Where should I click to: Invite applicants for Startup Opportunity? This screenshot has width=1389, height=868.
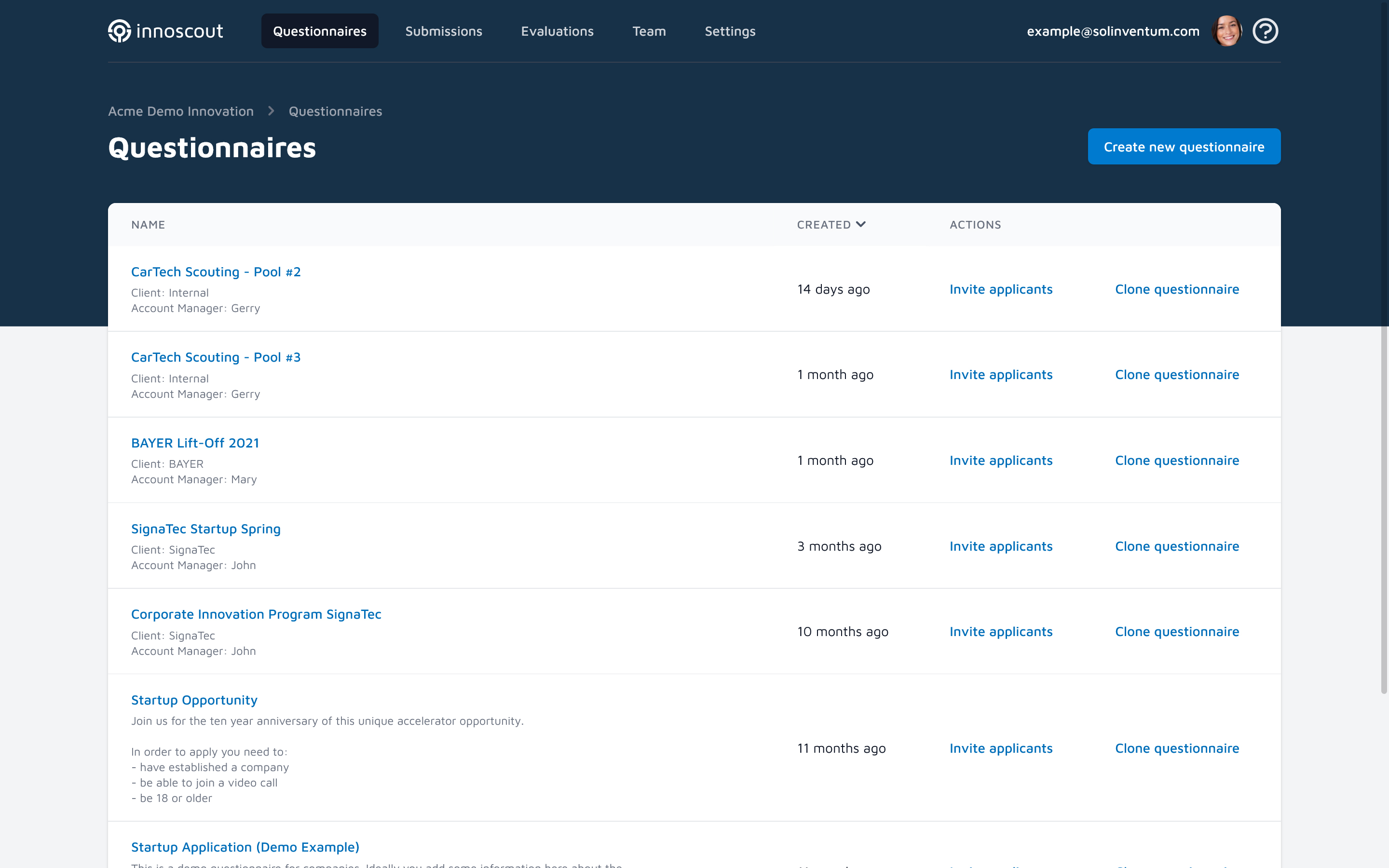coord(1001,748)
